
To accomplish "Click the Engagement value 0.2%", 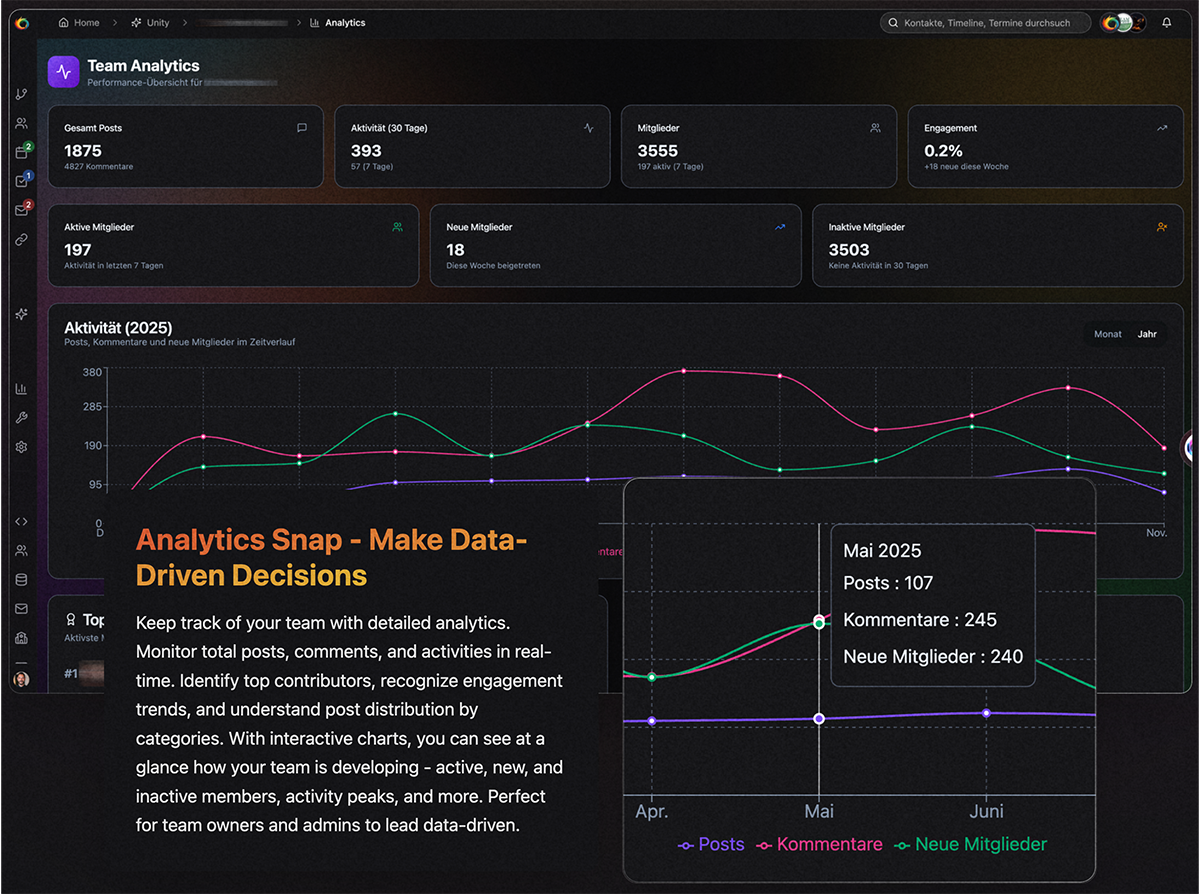I will 943,150.
